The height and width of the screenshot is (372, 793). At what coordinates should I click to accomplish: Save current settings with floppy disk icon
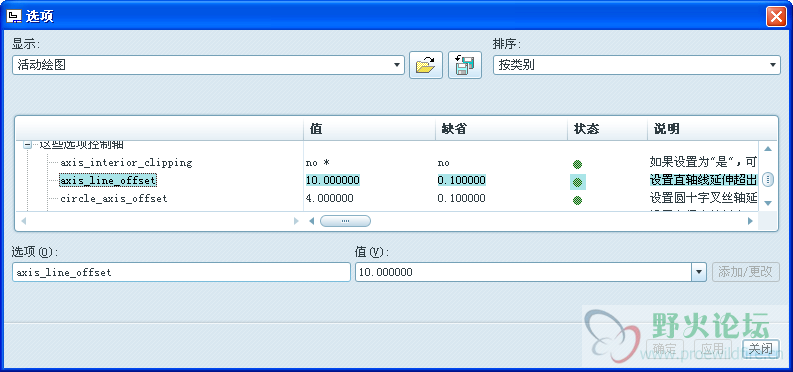click(465, 65)
